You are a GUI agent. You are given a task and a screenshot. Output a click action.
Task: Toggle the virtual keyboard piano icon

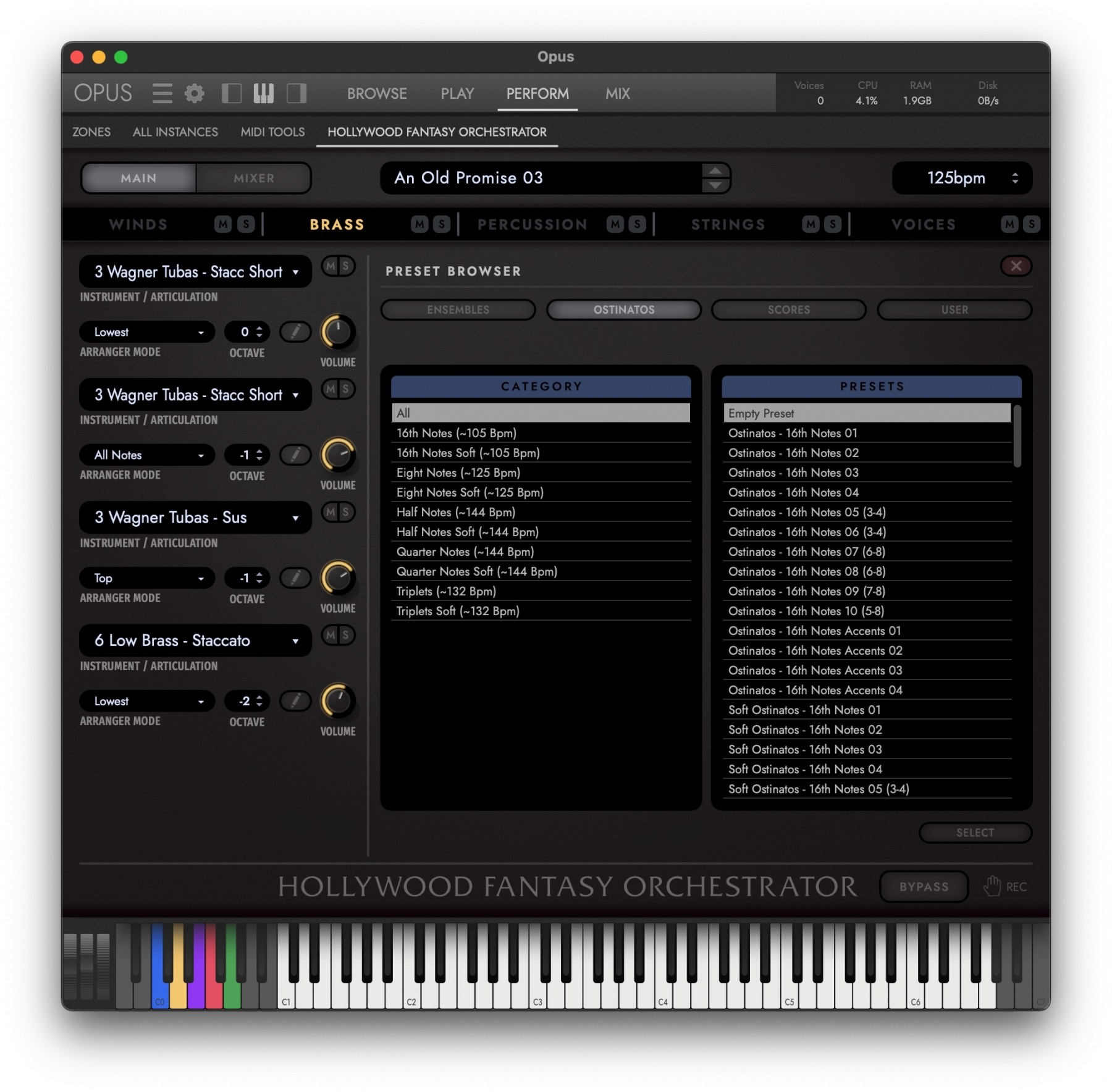(264, 93)
